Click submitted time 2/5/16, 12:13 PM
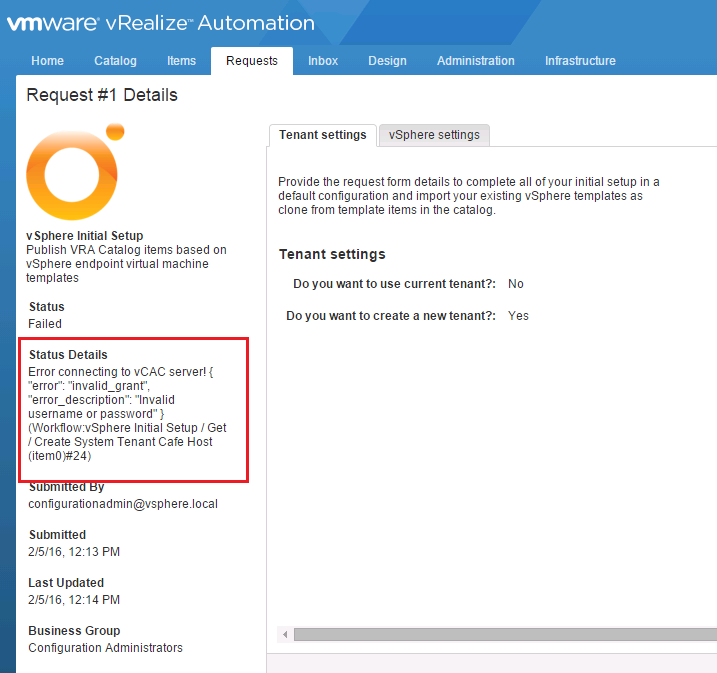The image size is (717, 673). [x=74, y=552]
